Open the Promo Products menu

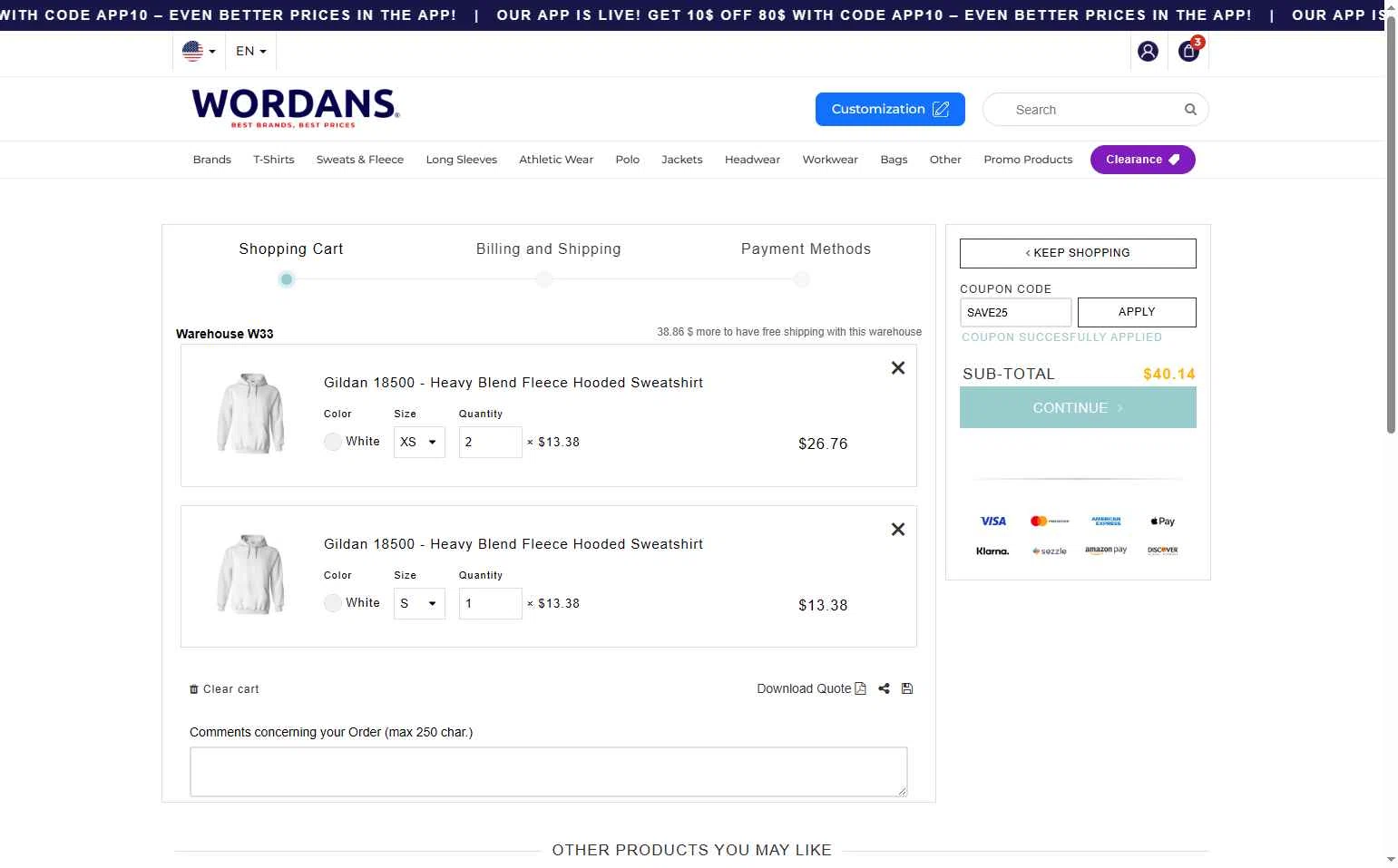point(1028,160)
